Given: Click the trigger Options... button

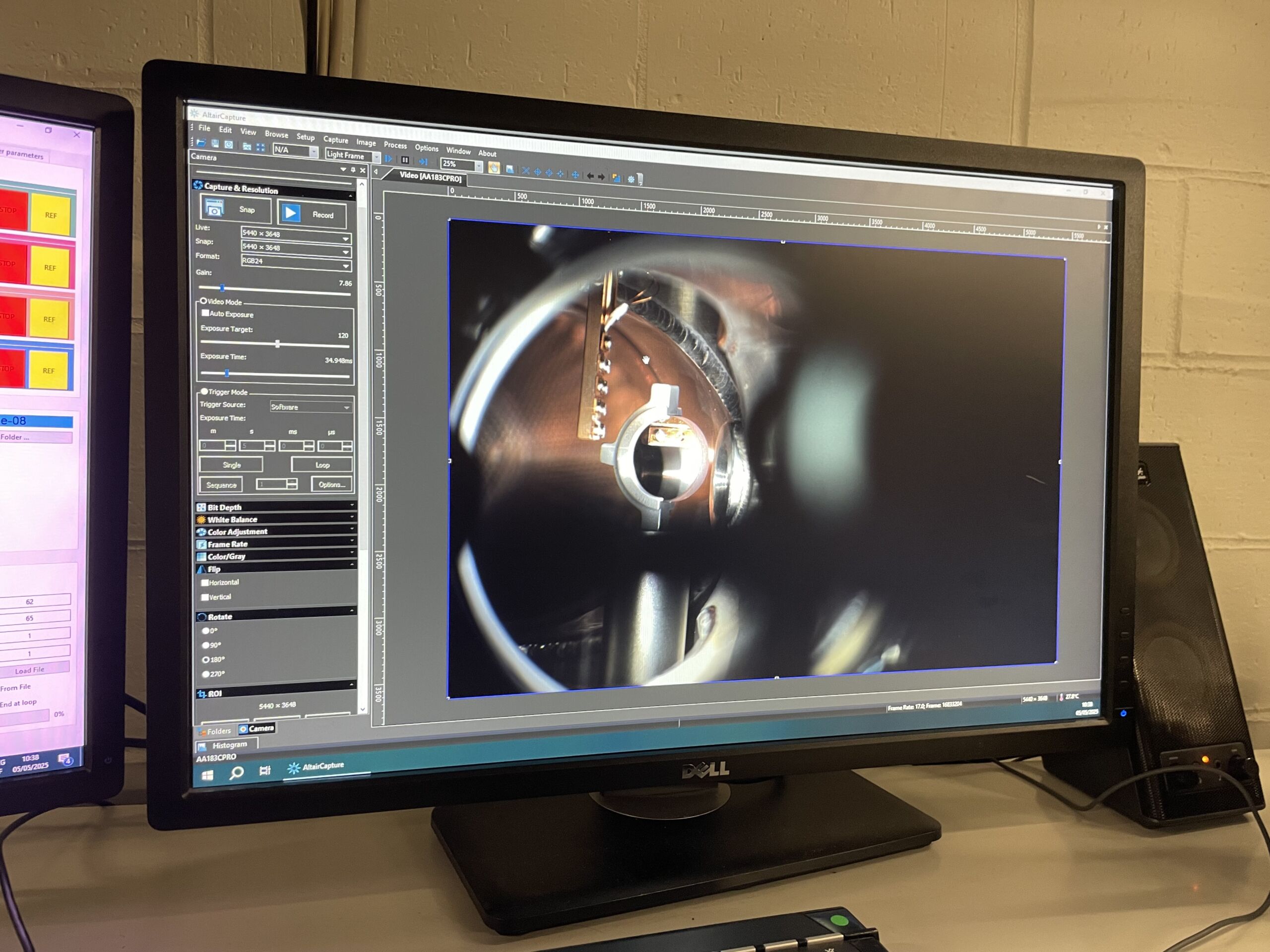Looking at the screenshot, I should [x=331, y=484].
